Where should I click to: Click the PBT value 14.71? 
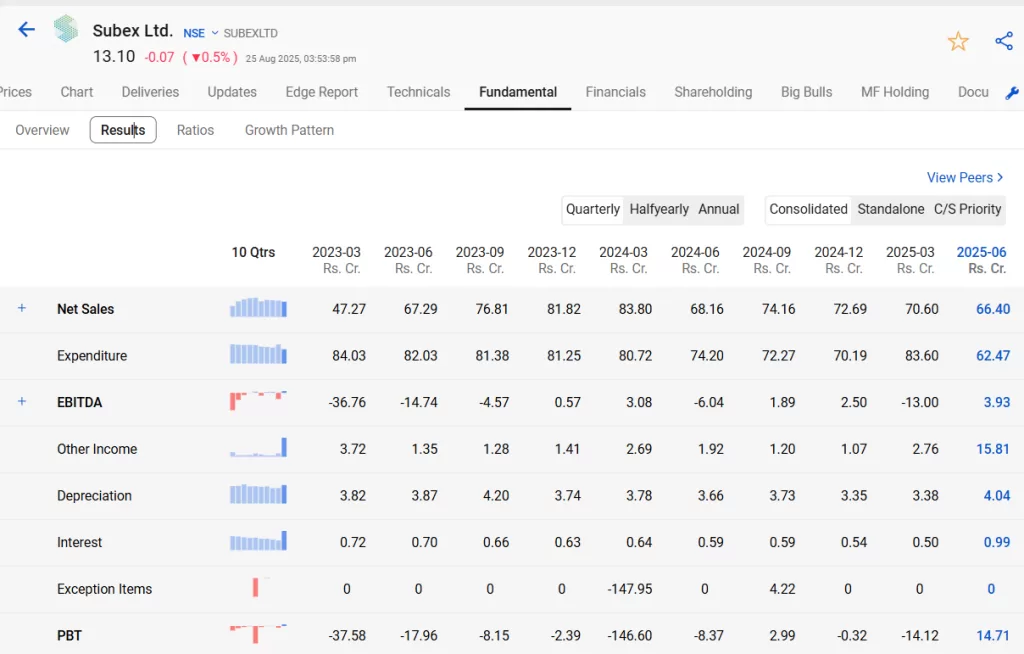click(x=993, y=636)
